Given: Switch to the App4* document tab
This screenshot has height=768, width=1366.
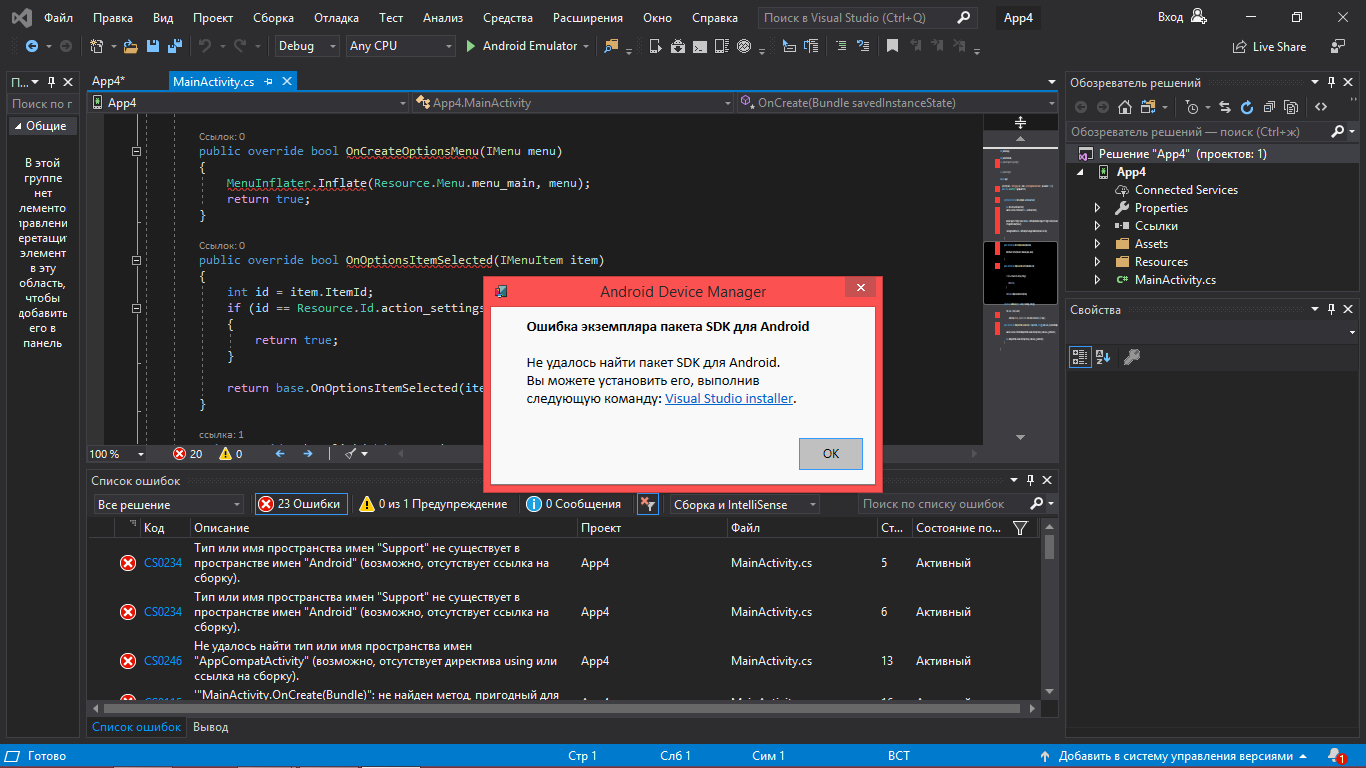Looking at the screenshot, I should pyautogui.click(x=108, y=82).
